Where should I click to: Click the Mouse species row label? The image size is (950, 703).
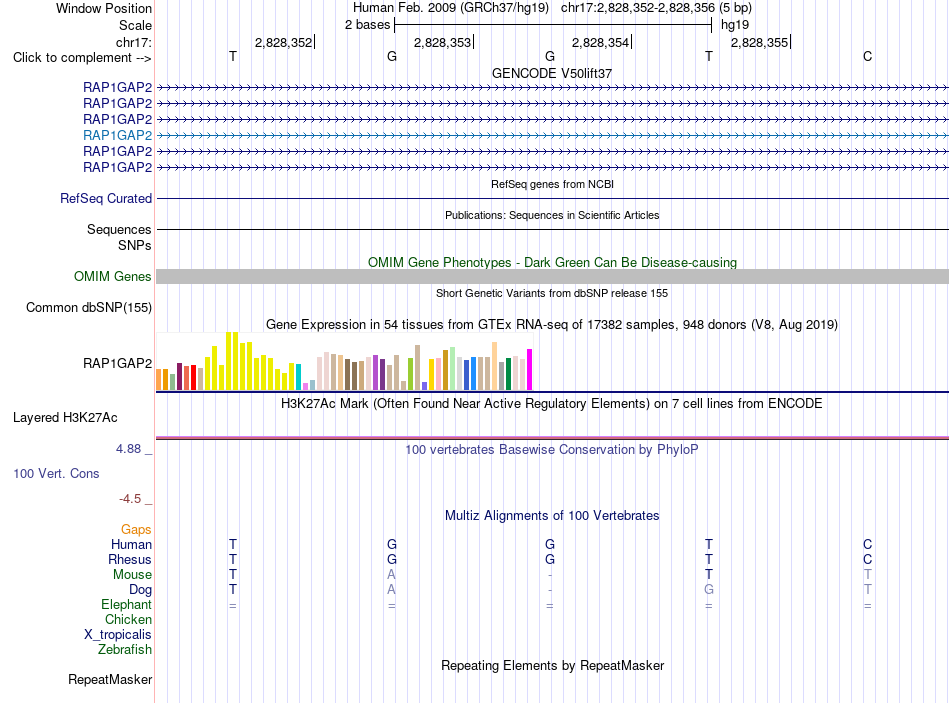tap(132, 575)
